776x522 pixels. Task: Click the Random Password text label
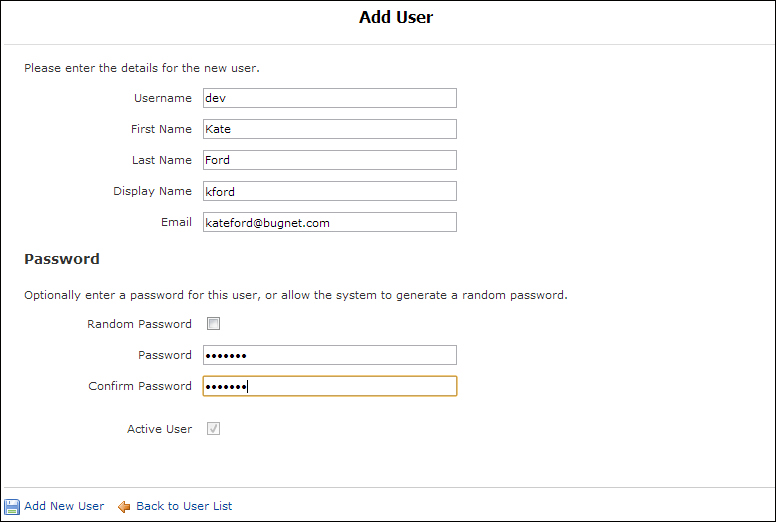coord(139,324)
